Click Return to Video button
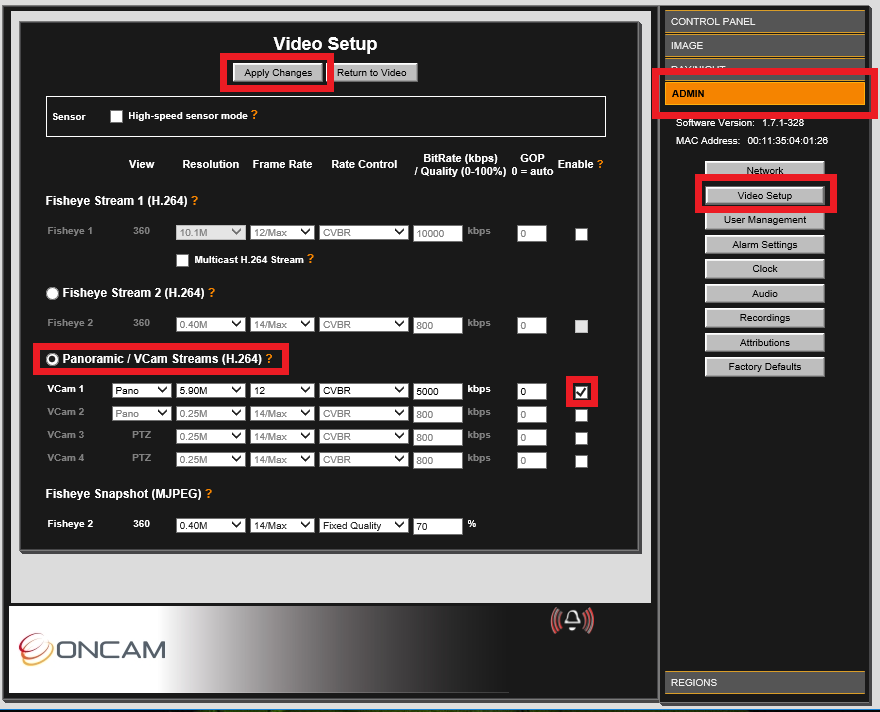Image resolution: width=880 pixels, height=712 pixels. coord(372,72)
